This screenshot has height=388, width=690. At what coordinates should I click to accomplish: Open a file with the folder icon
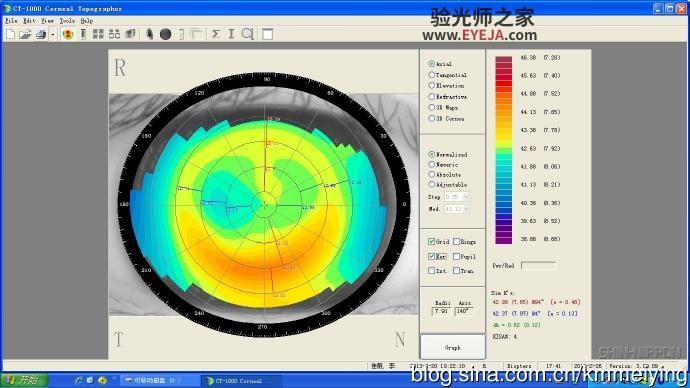click(25, 34)
